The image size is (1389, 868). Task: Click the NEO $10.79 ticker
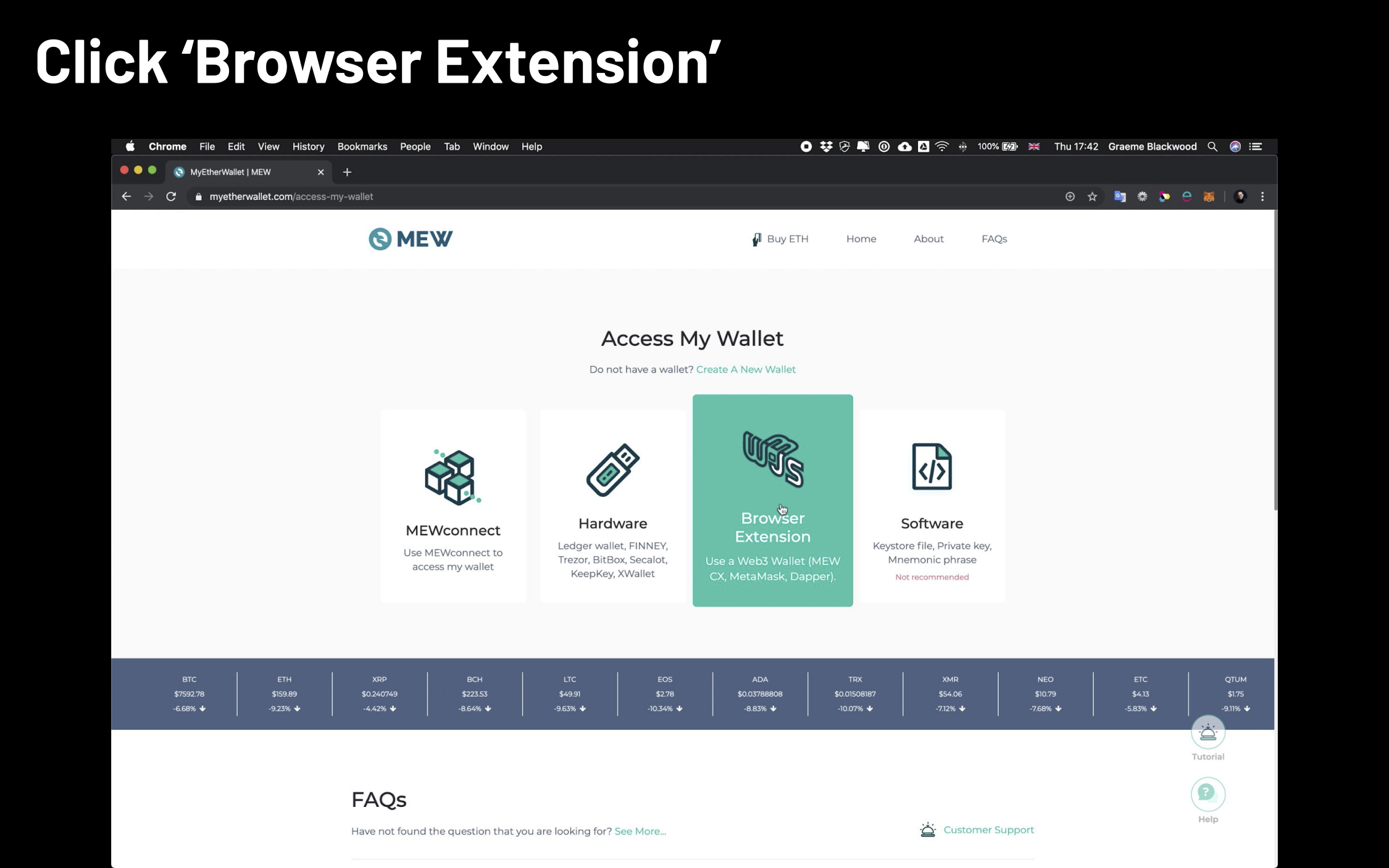point(1045,694)
